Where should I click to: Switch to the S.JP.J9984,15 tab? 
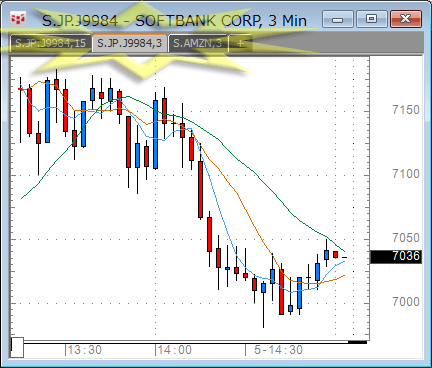(x=50, y=43)
